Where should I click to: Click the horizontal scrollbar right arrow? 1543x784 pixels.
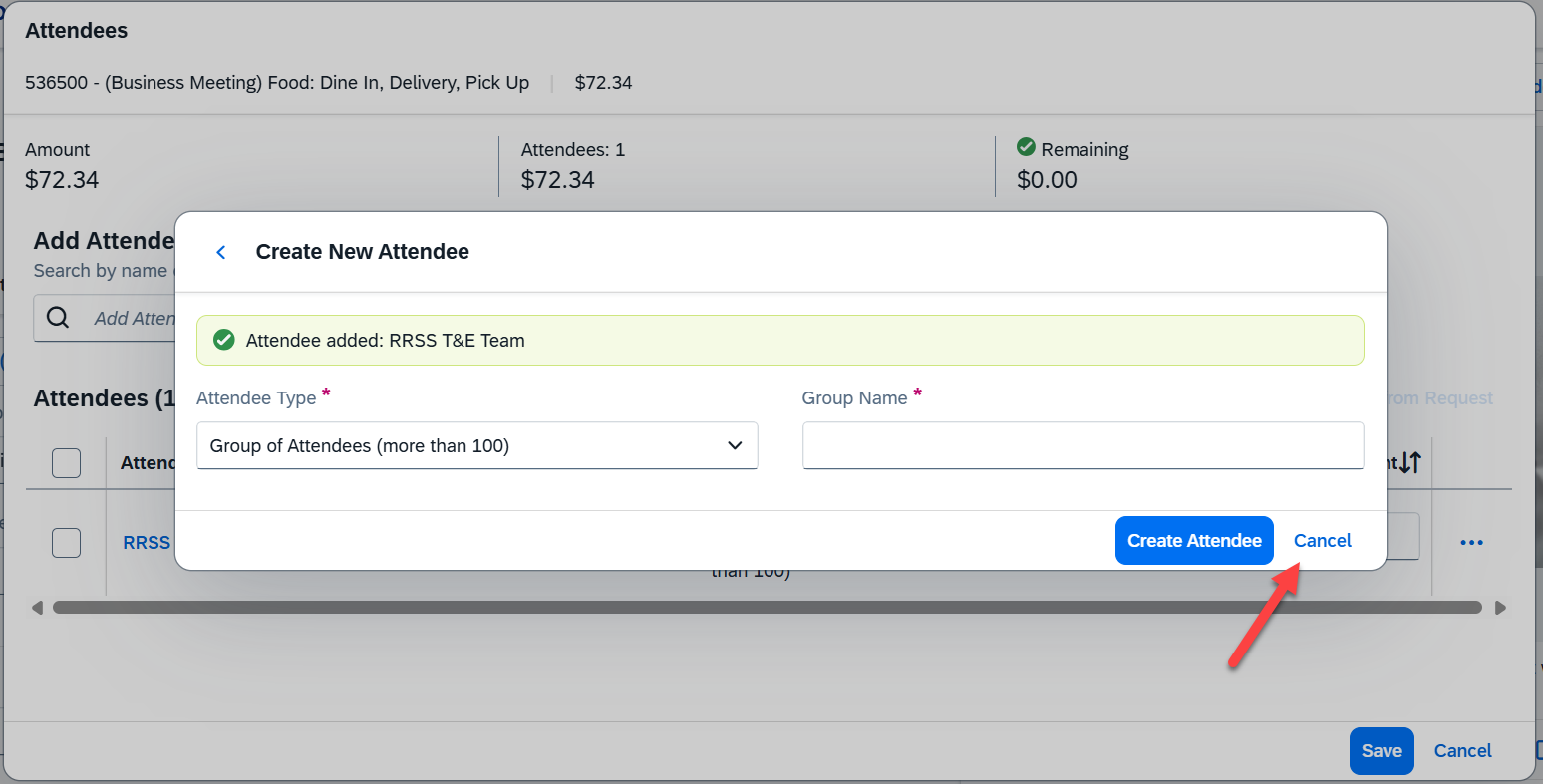click(x=1500, y=608)
